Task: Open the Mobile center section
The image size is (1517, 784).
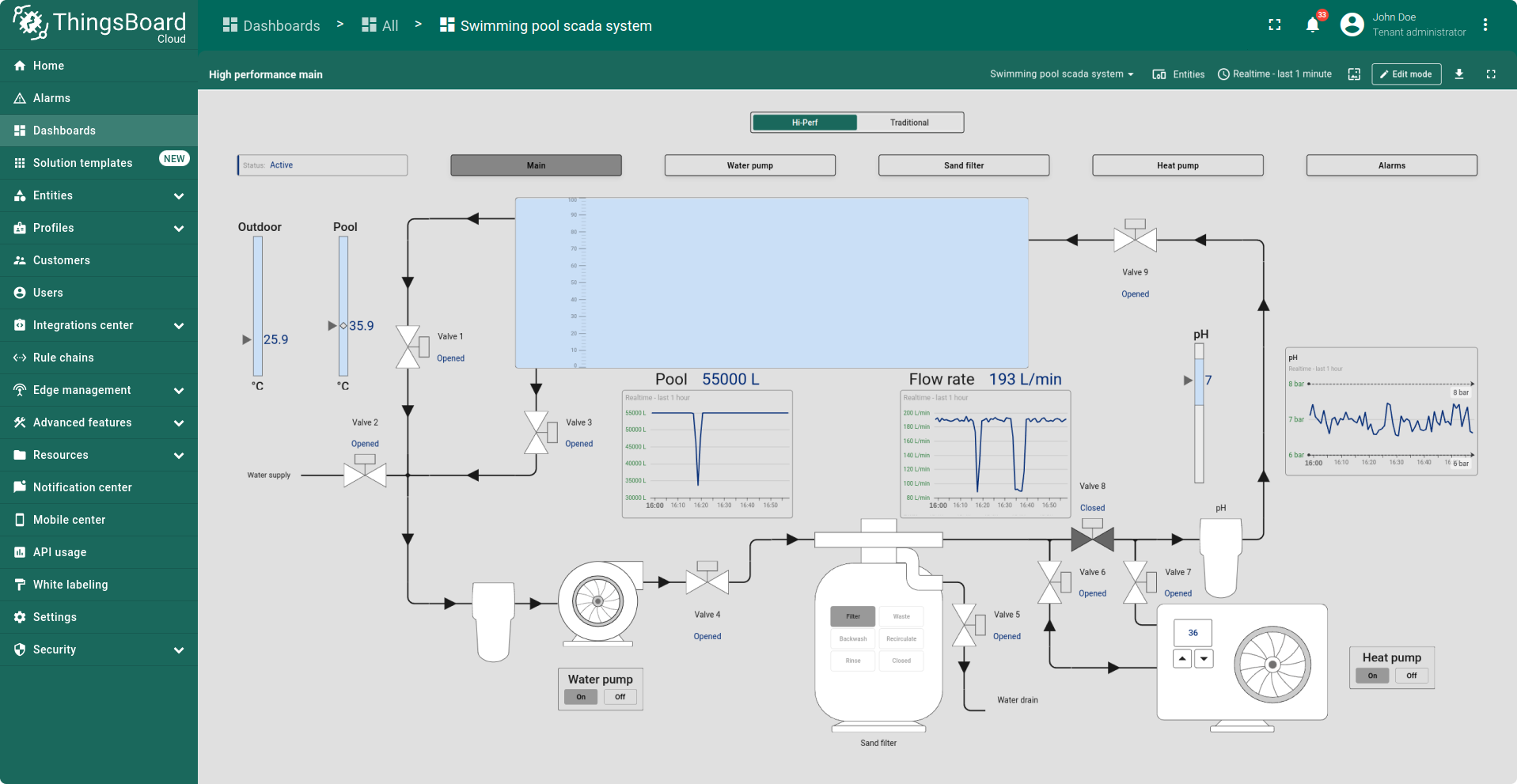Action: point(69,520)
